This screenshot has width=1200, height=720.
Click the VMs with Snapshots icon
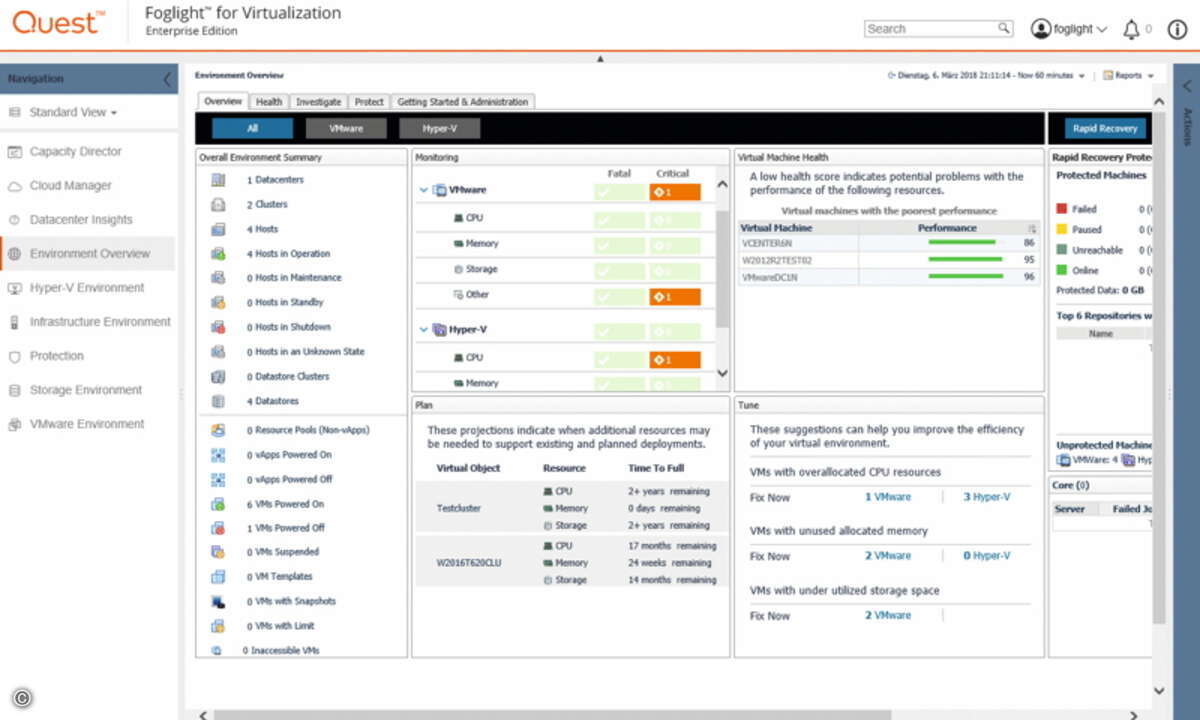tap(218, 602)
